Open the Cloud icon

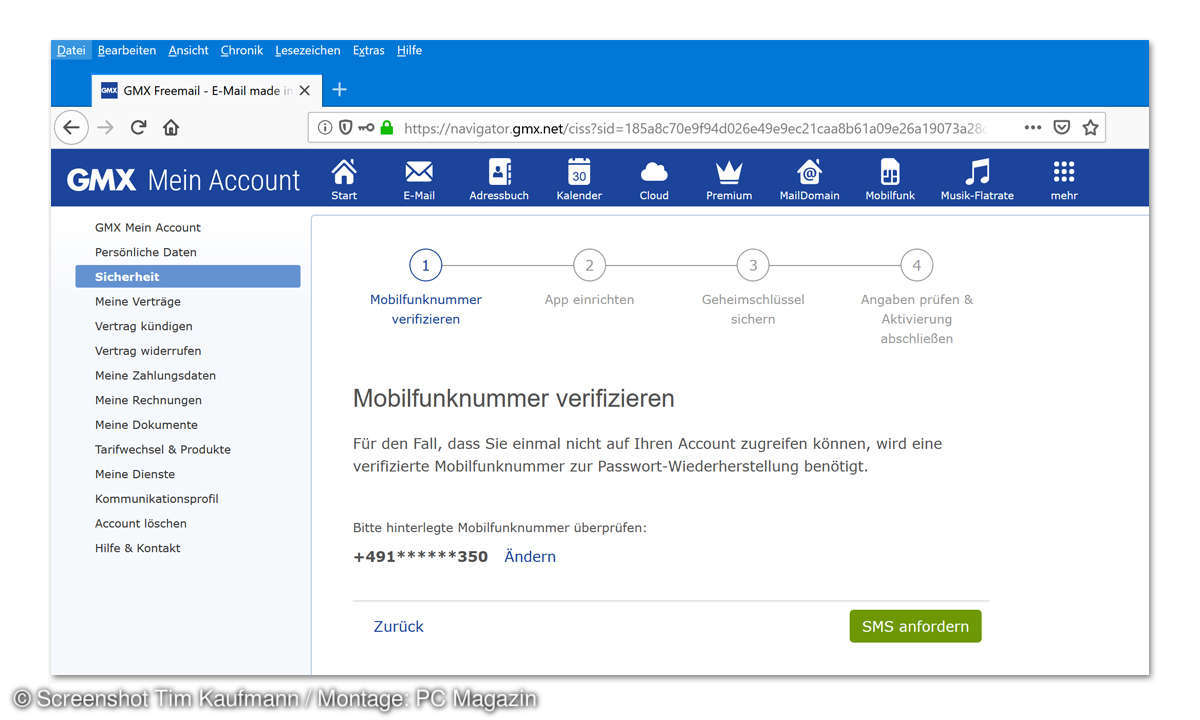[x=654, y=172]
